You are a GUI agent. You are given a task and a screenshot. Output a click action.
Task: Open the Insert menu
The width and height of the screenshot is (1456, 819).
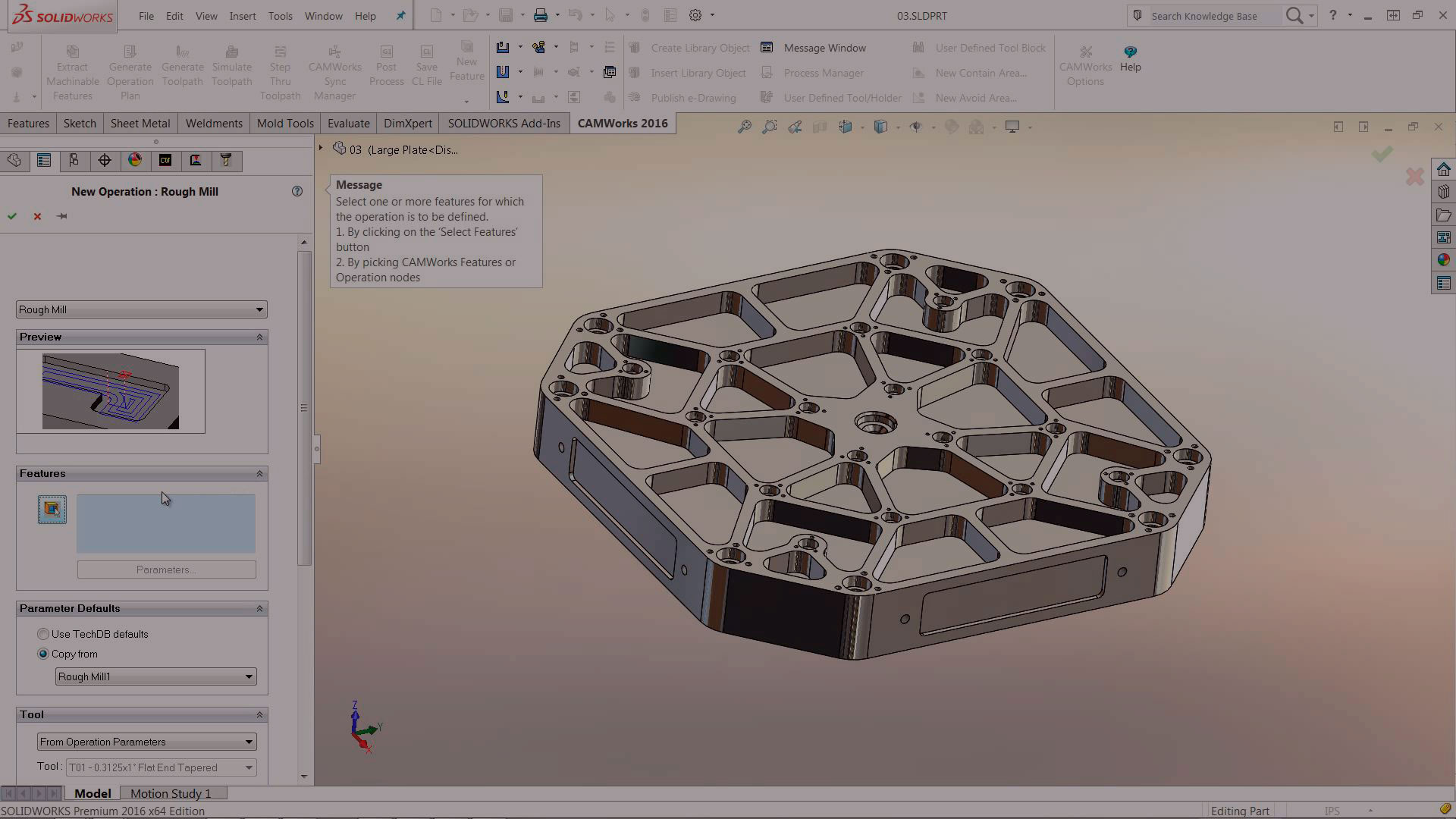[243, 16]
